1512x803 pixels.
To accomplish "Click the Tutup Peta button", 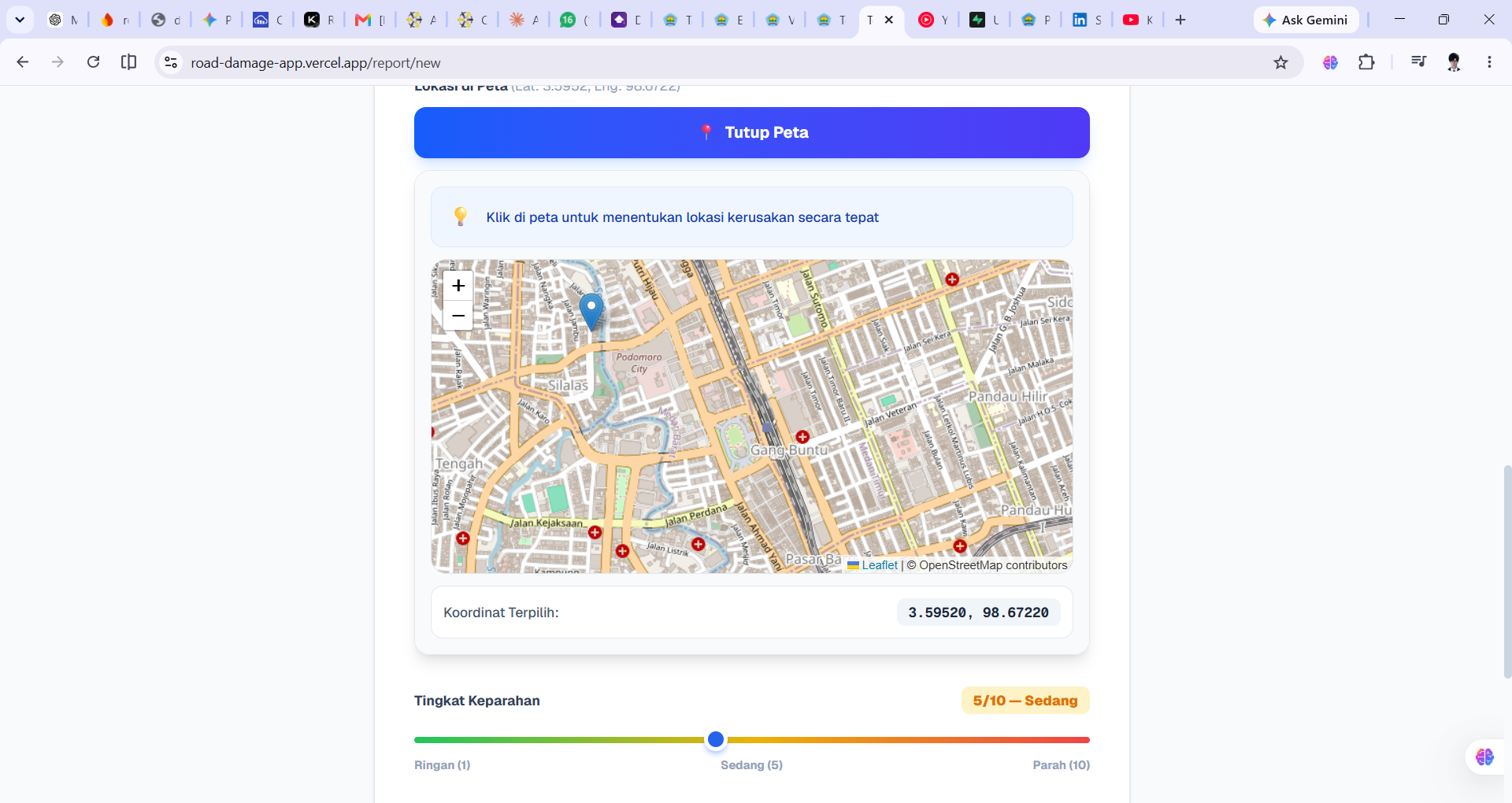I will [752, 132].
